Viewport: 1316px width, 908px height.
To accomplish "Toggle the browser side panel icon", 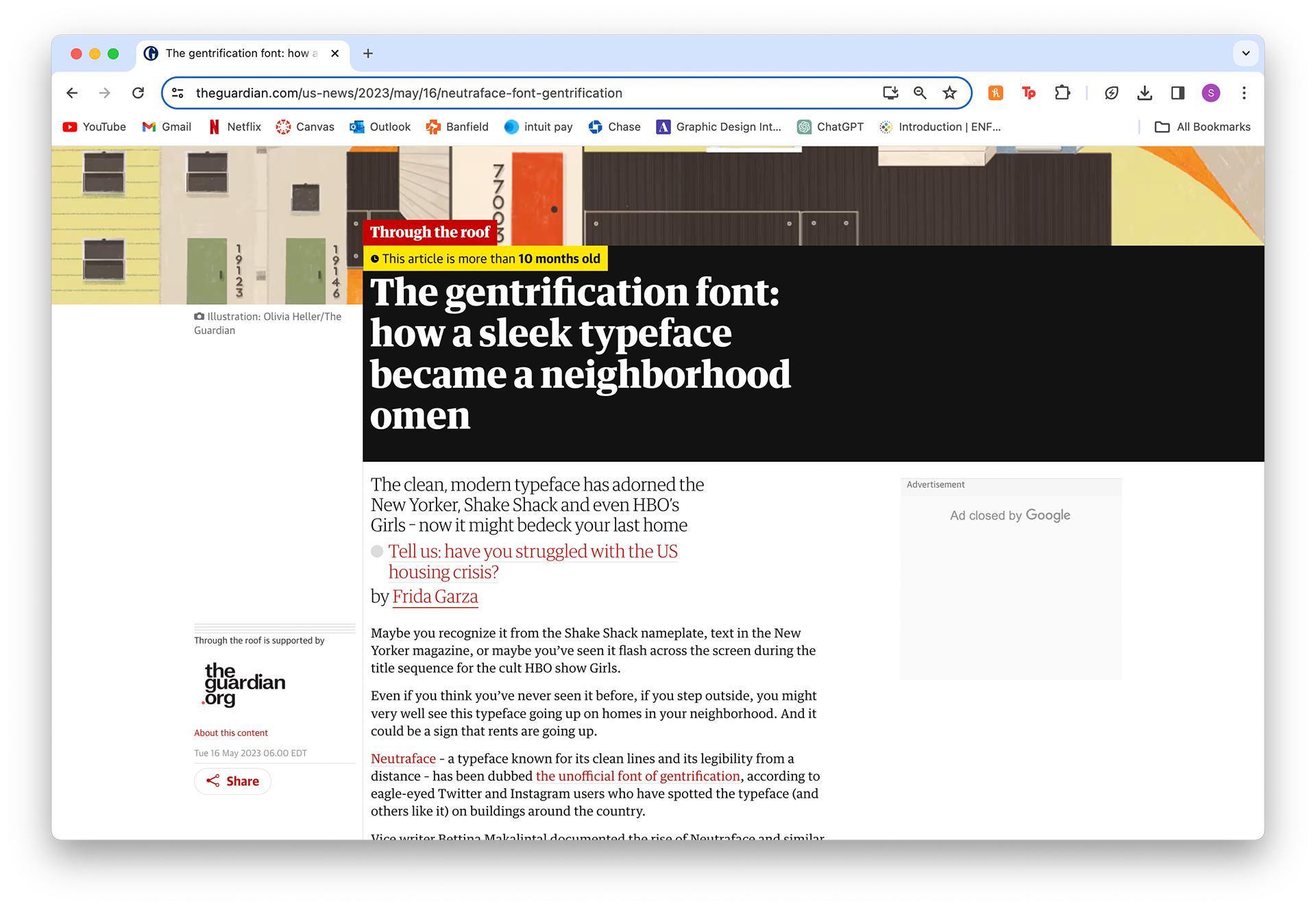I will point(1178,93).
